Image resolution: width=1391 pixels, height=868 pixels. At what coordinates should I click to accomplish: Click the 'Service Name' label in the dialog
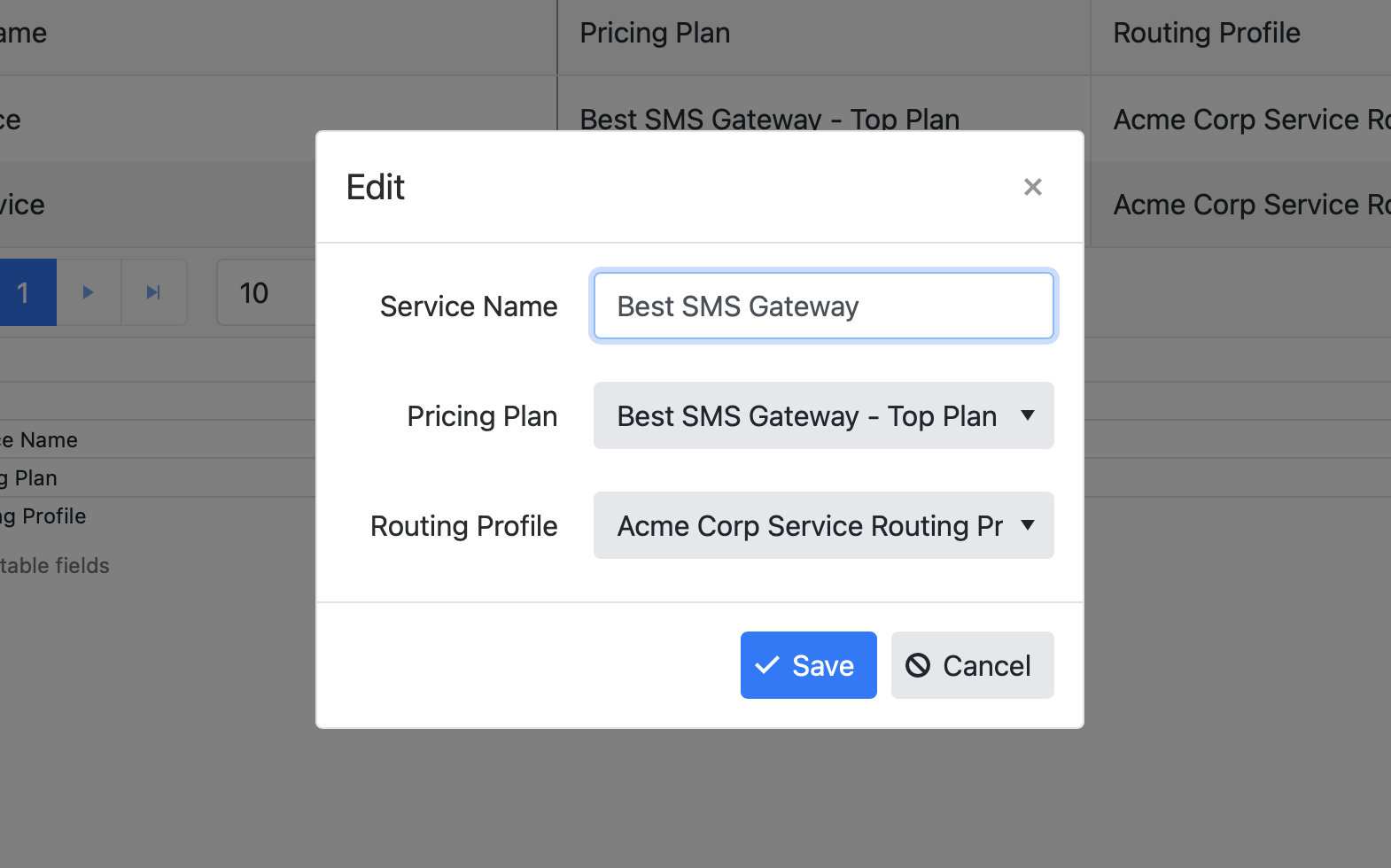(469, 306)
